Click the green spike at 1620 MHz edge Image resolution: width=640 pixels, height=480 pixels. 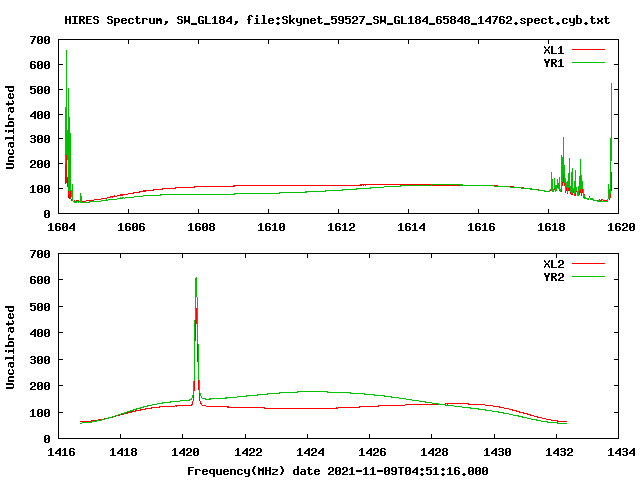(x=611, y=139)
